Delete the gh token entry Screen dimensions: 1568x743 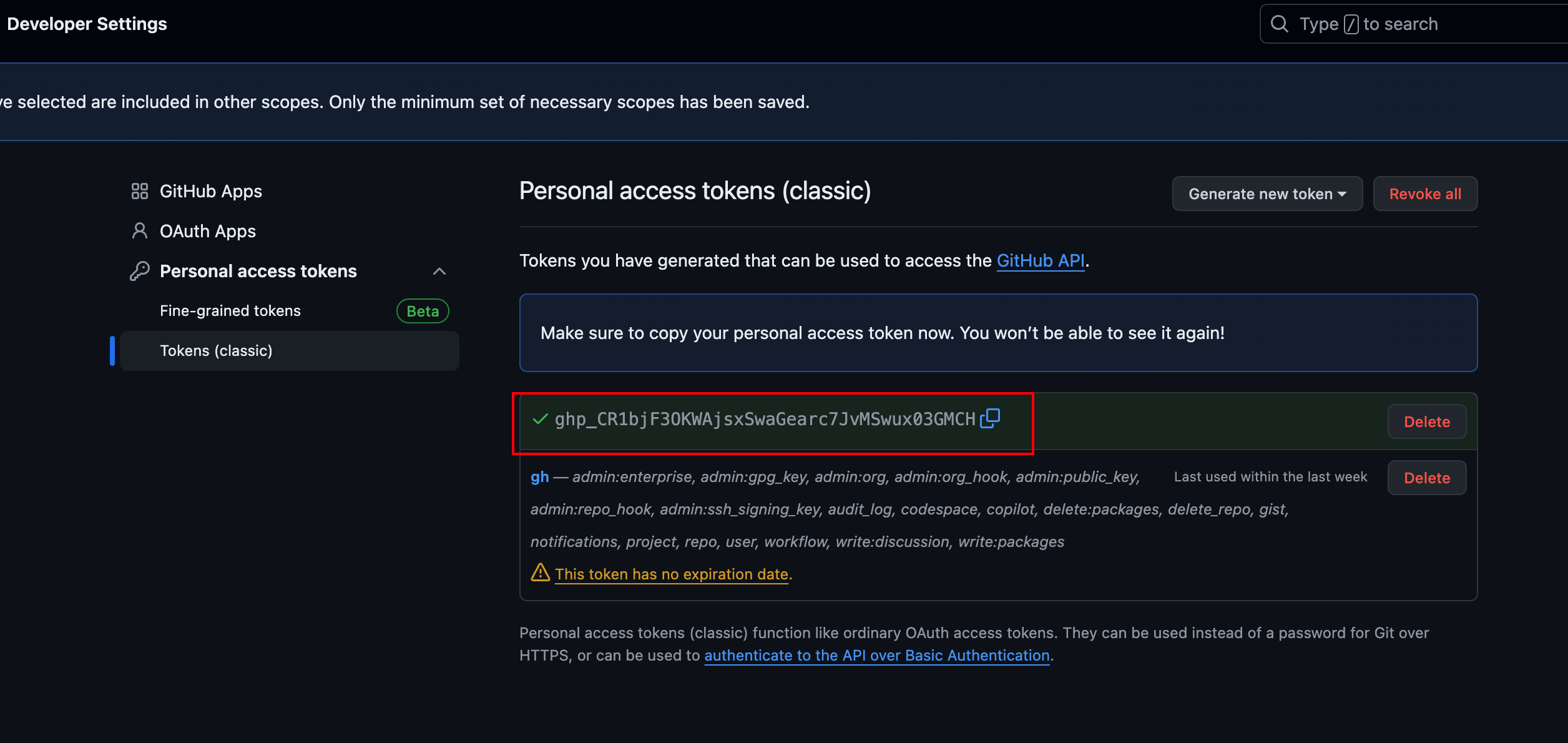click(1426, 478)
